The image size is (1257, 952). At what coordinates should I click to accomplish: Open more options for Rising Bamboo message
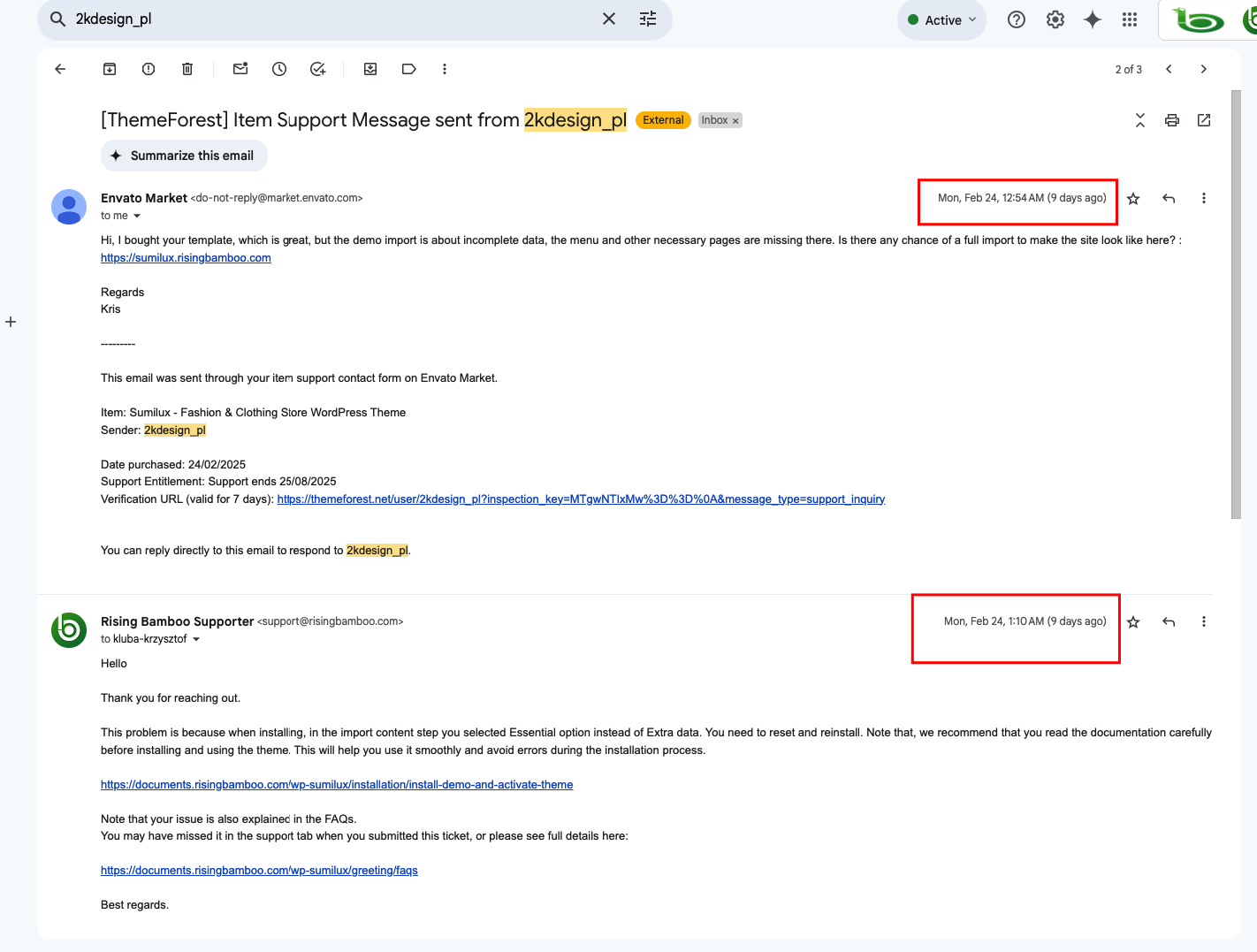[1203, 622]
